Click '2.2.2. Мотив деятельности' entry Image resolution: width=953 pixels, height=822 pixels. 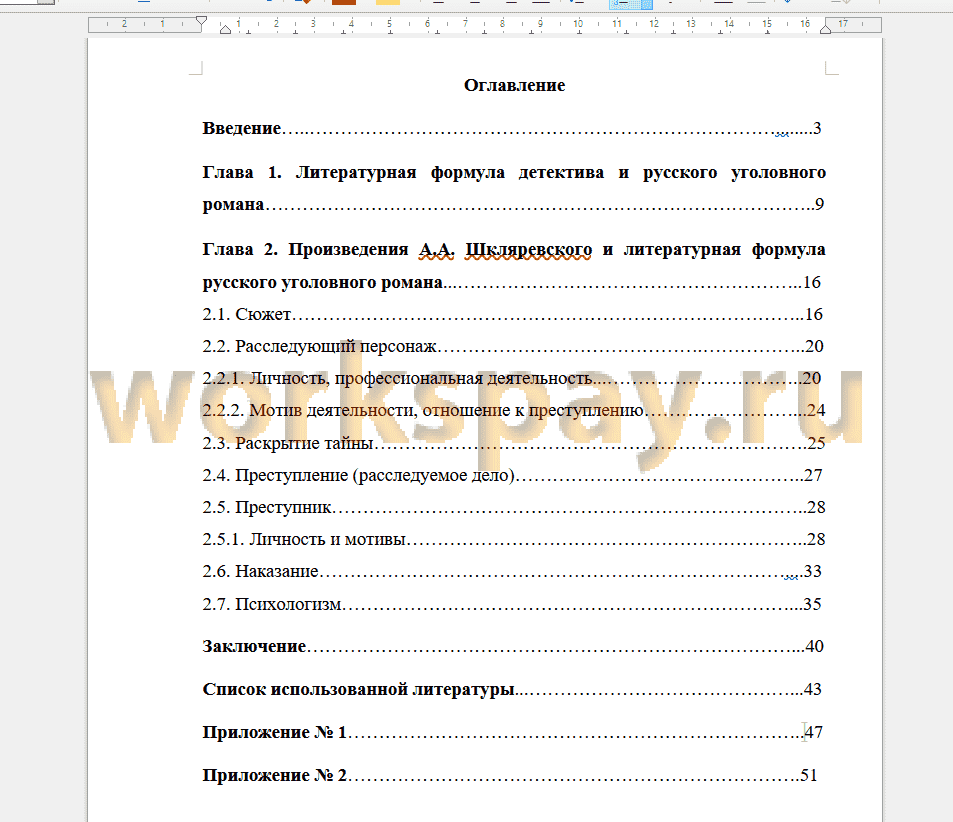click(514, 410)
